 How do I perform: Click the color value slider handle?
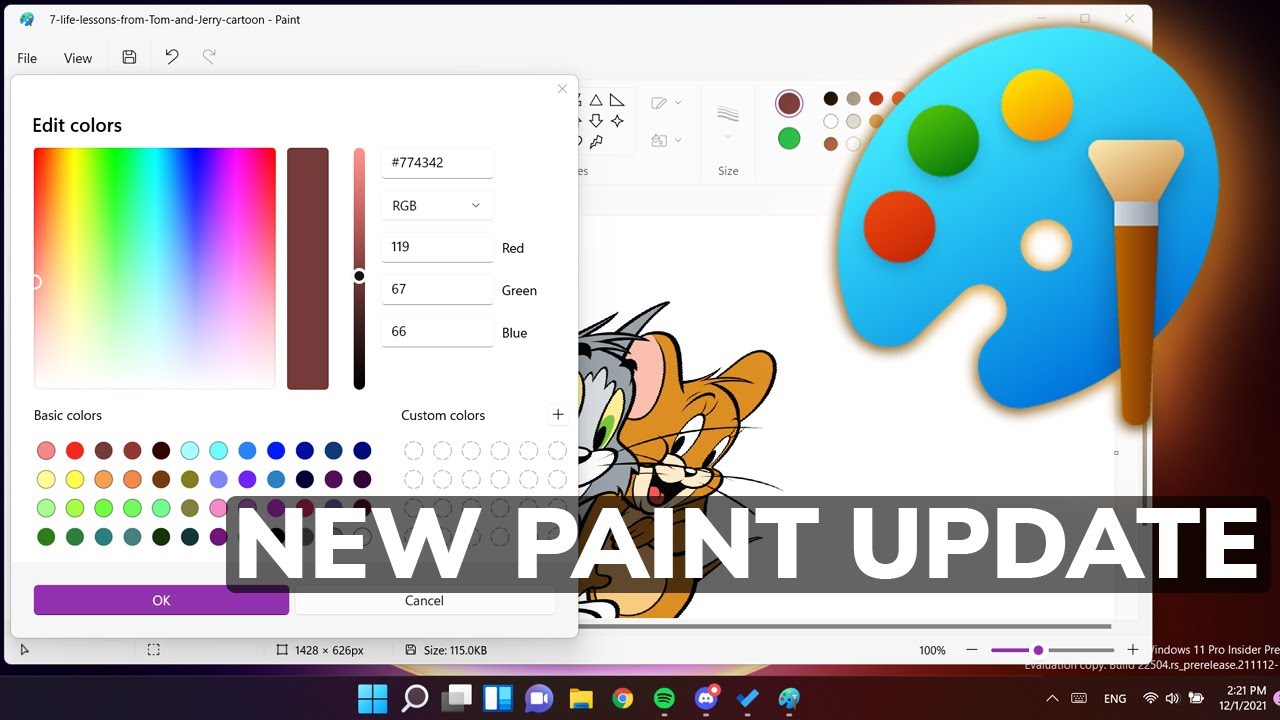[x=359, y=276]
